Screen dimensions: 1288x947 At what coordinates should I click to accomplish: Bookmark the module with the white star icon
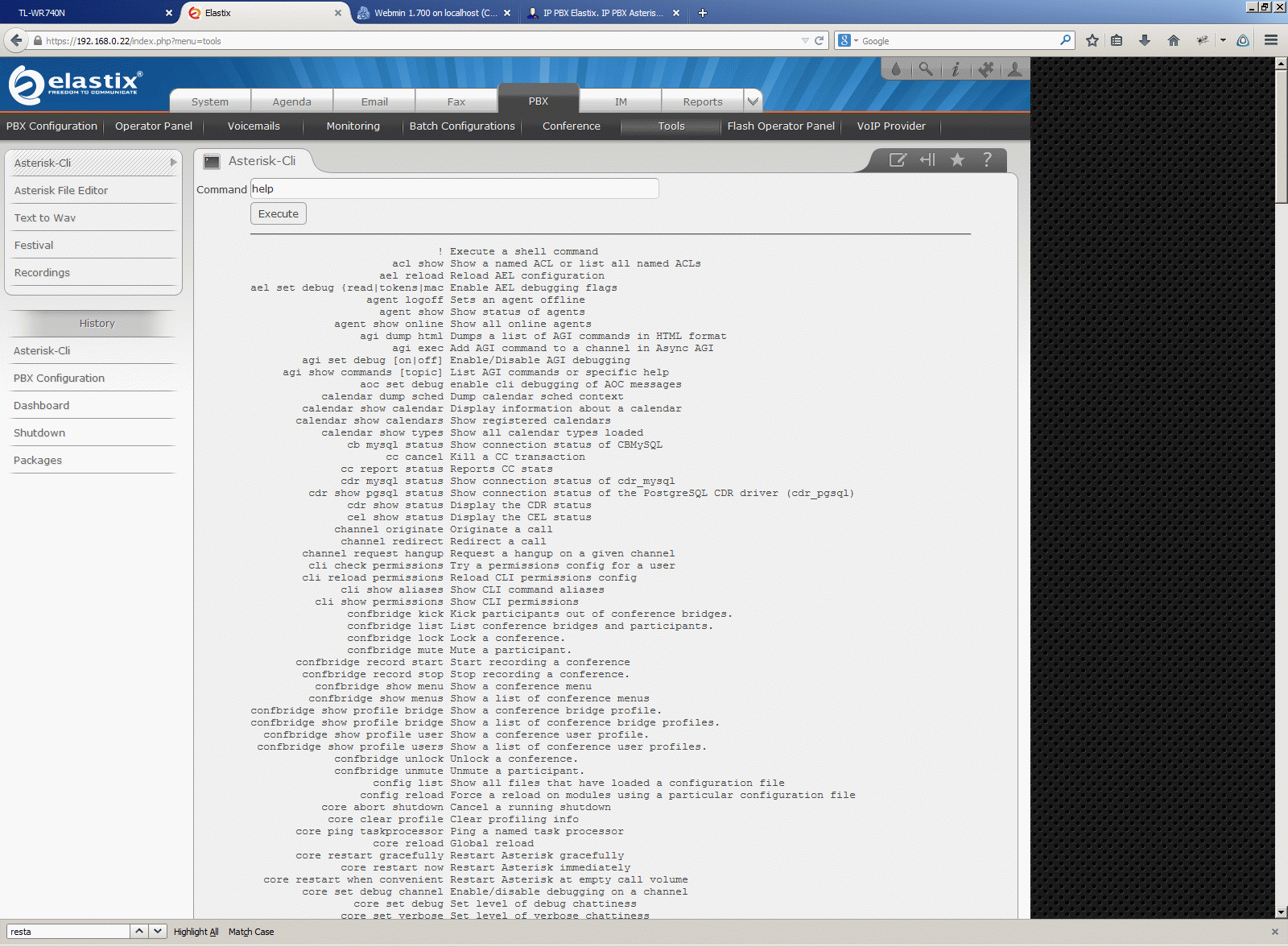[x=957, y=159]
